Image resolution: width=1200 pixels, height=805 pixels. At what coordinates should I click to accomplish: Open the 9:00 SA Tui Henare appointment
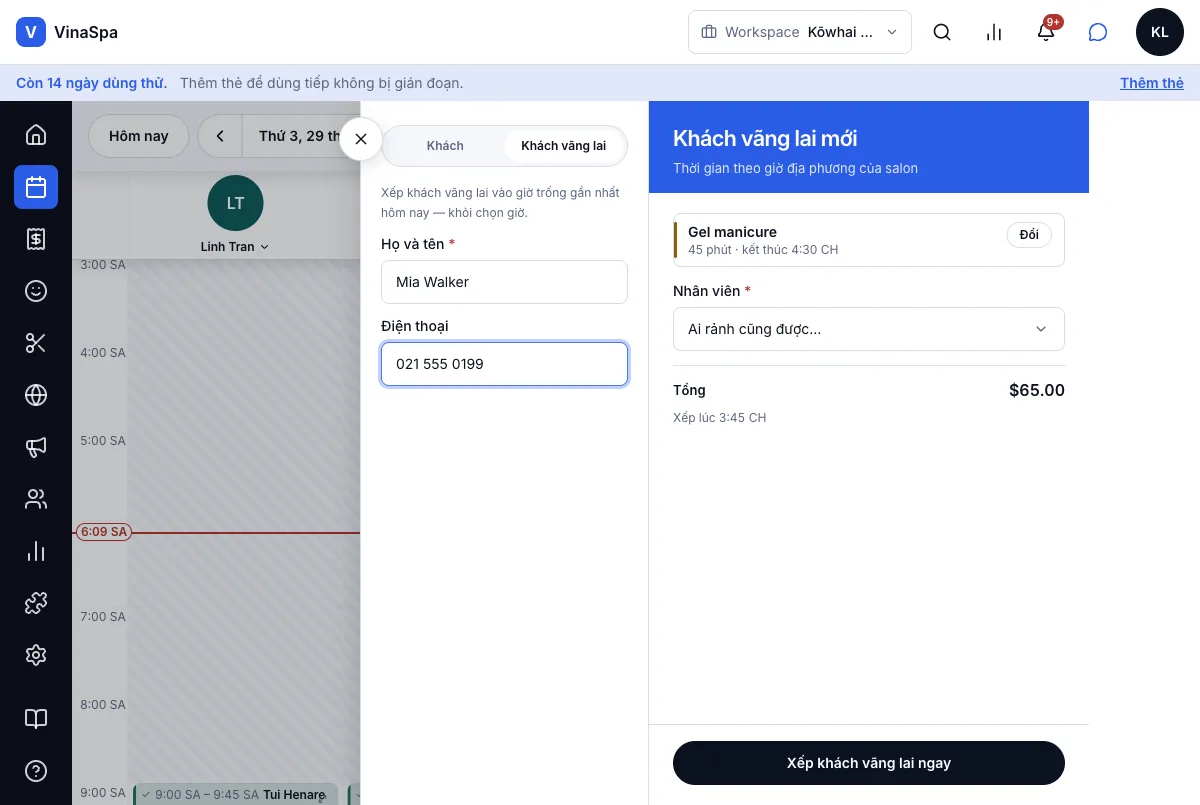(236, 795)
